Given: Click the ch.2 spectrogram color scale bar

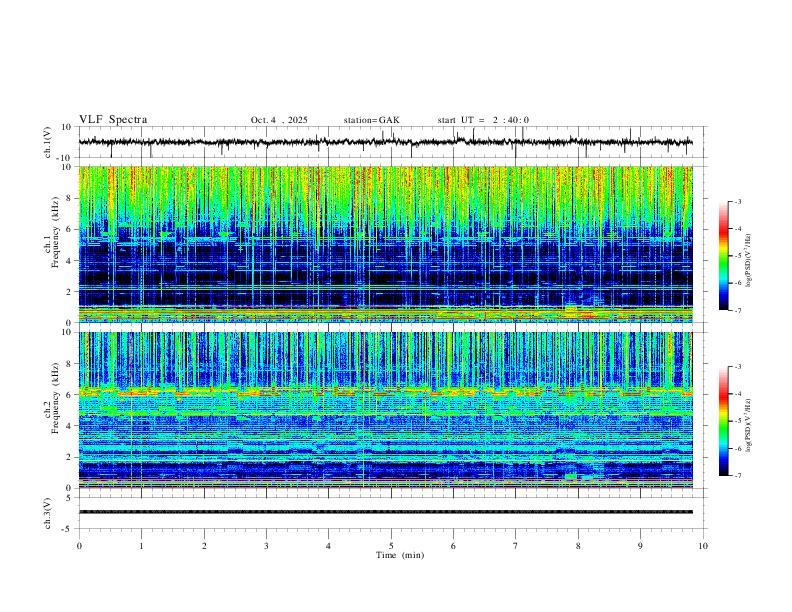Looking at the screenshot, I should pyautogui.click(x=724, y=421).
